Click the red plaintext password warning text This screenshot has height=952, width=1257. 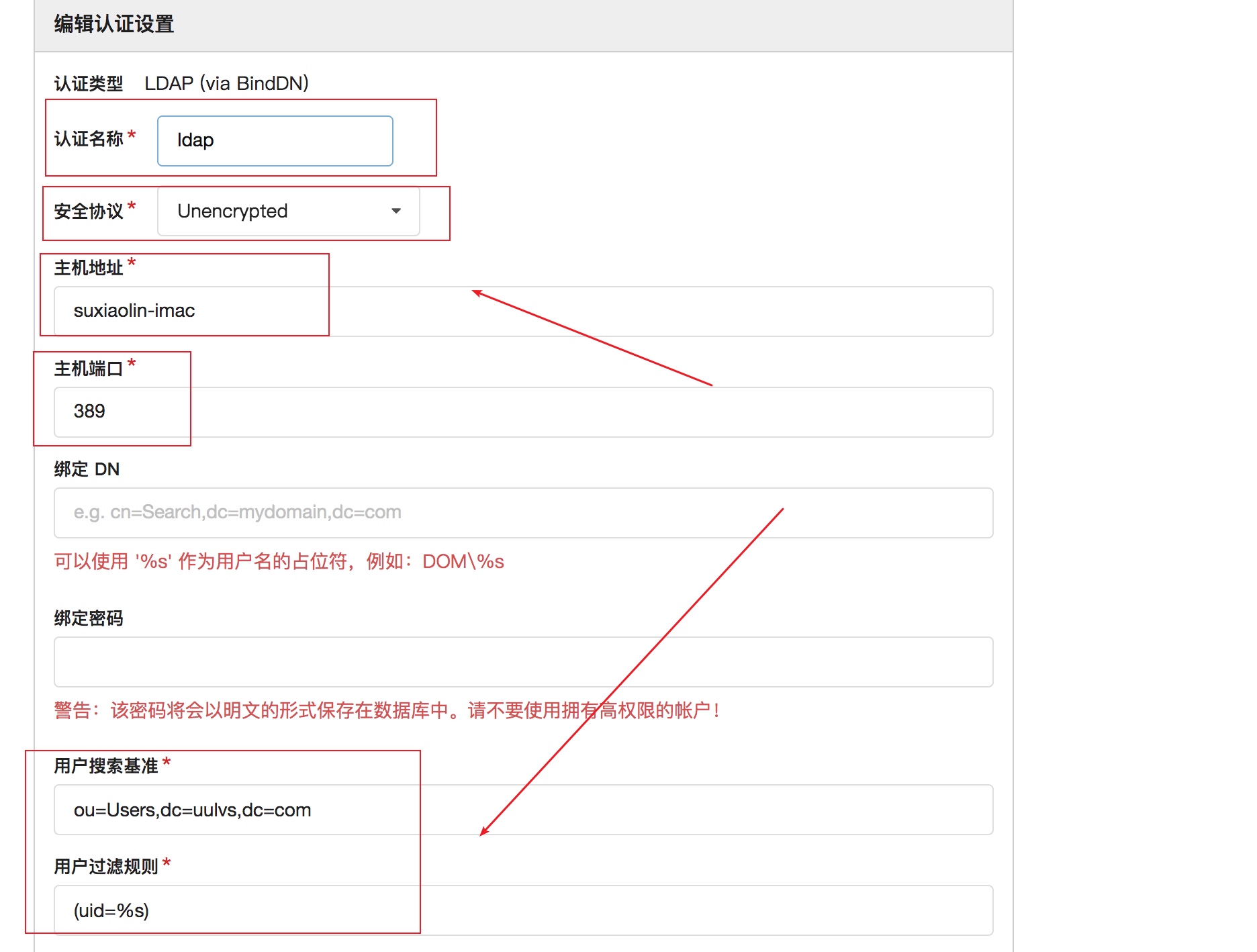pos(387,710)
